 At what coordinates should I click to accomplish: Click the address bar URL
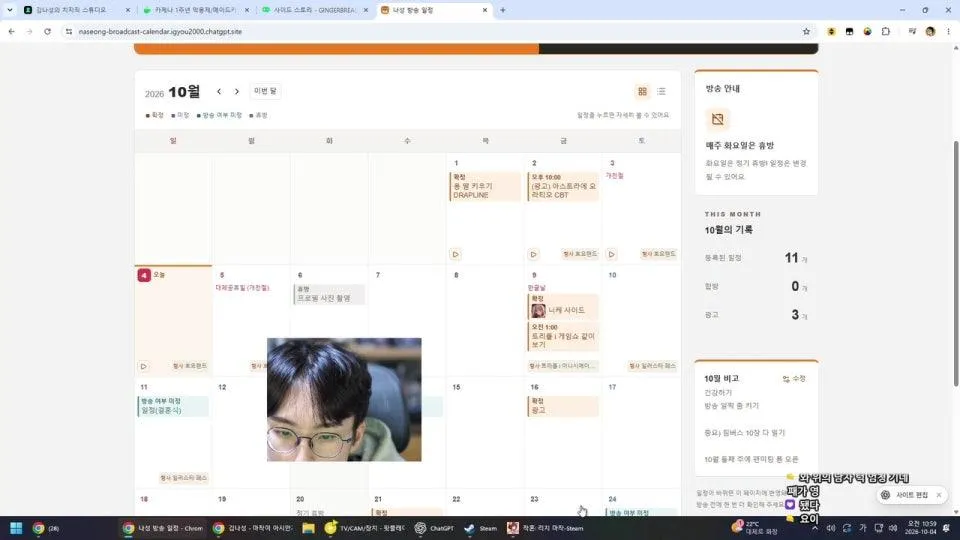160,31
